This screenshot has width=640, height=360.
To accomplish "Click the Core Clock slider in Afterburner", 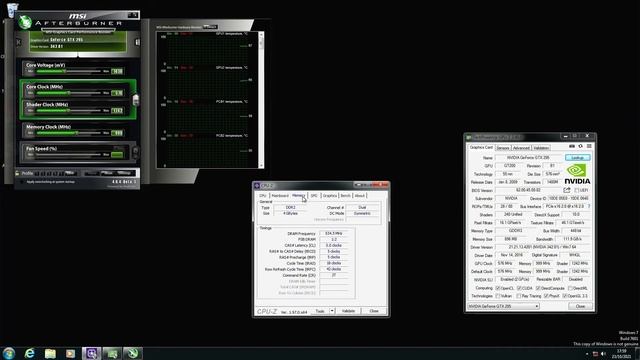I will 69,93.
